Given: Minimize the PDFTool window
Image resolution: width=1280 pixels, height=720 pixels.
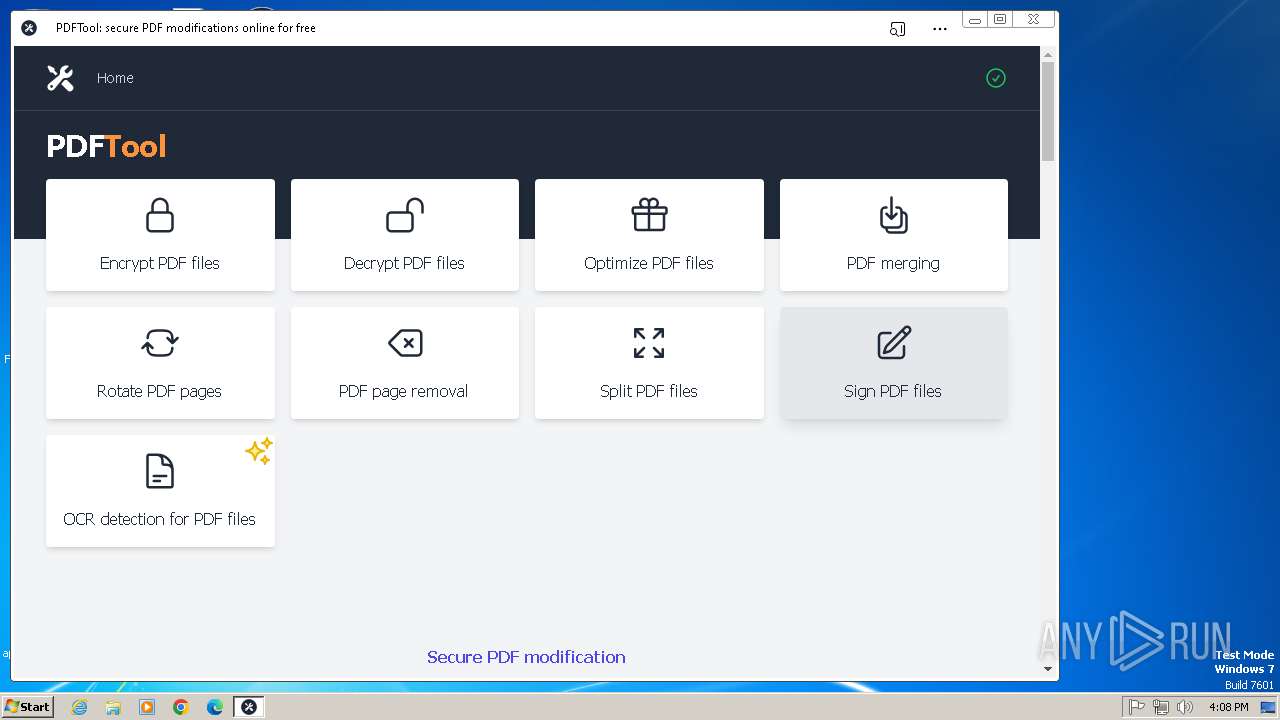Looking at the screenshot, I should coord(975,19).
